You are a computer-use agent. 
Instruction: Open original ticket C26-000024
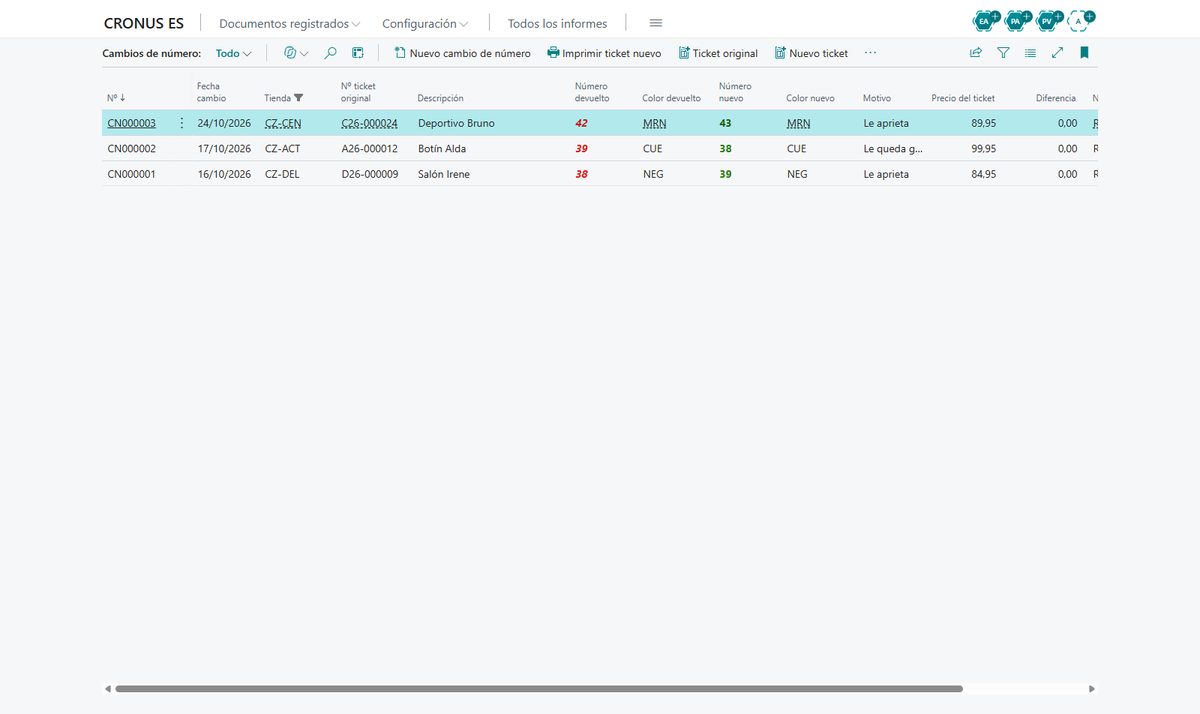(369, 123)
